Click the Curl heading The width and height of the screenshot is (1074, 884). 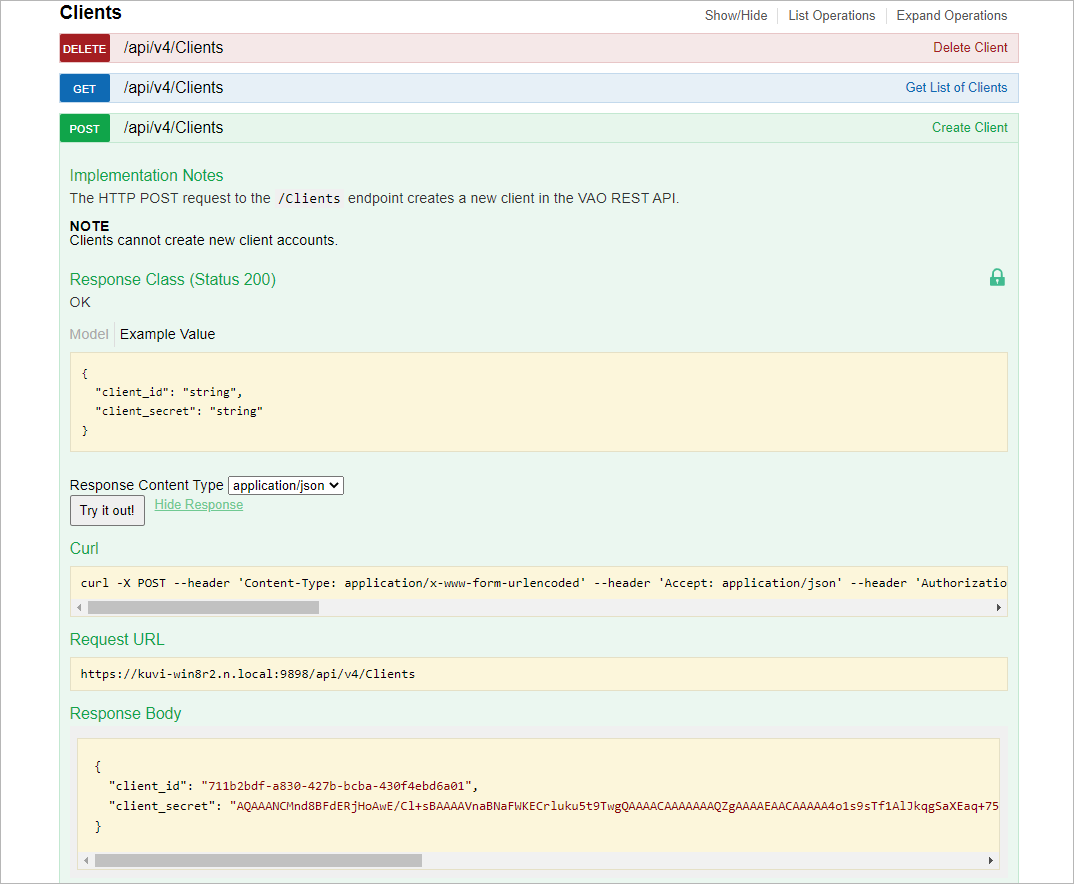point(84,548)
